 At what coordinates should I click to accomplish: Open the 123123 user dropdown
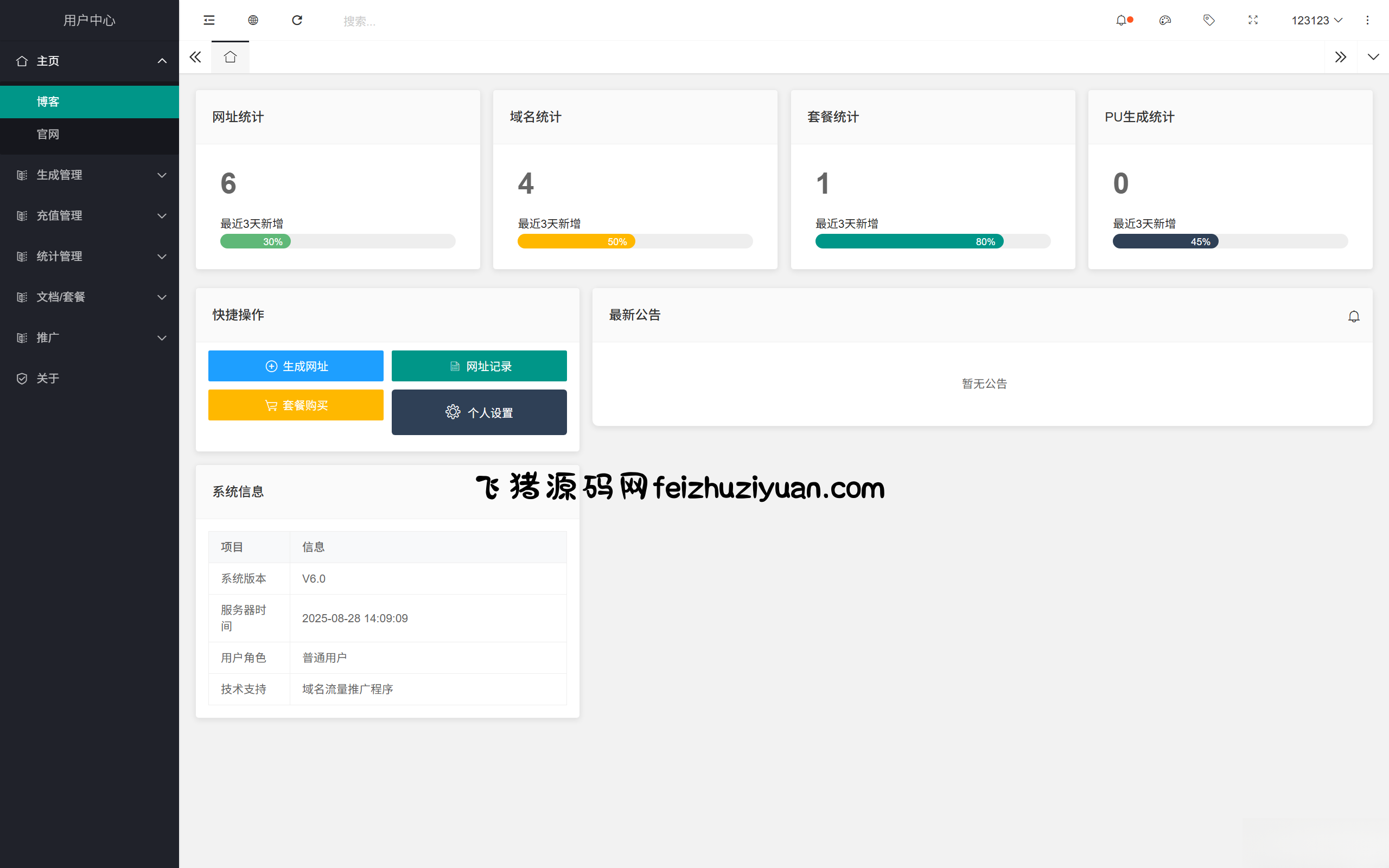1317,21
